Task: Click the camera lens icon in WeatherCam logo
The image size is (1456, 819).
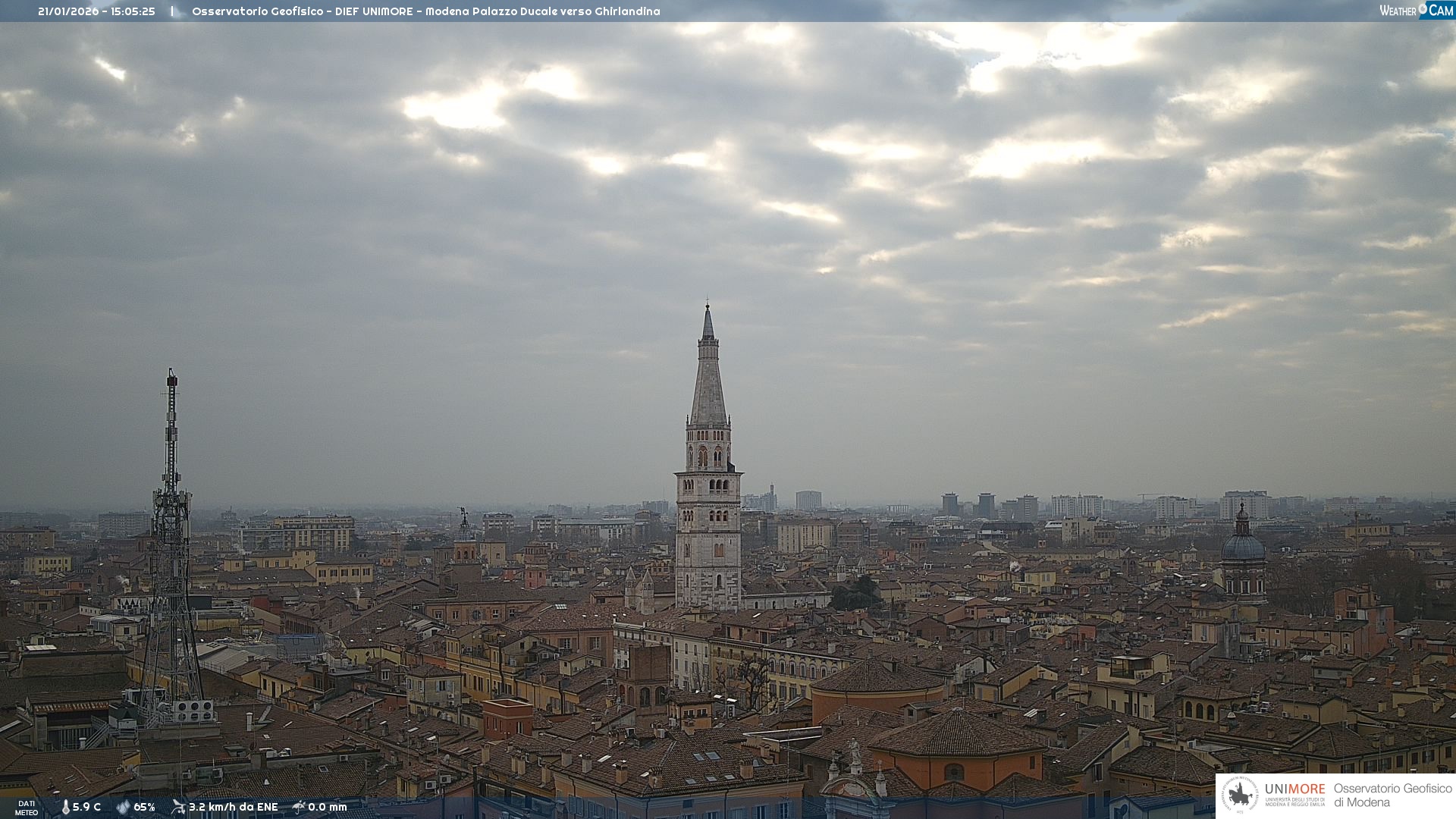Action: click(1423, 8)
